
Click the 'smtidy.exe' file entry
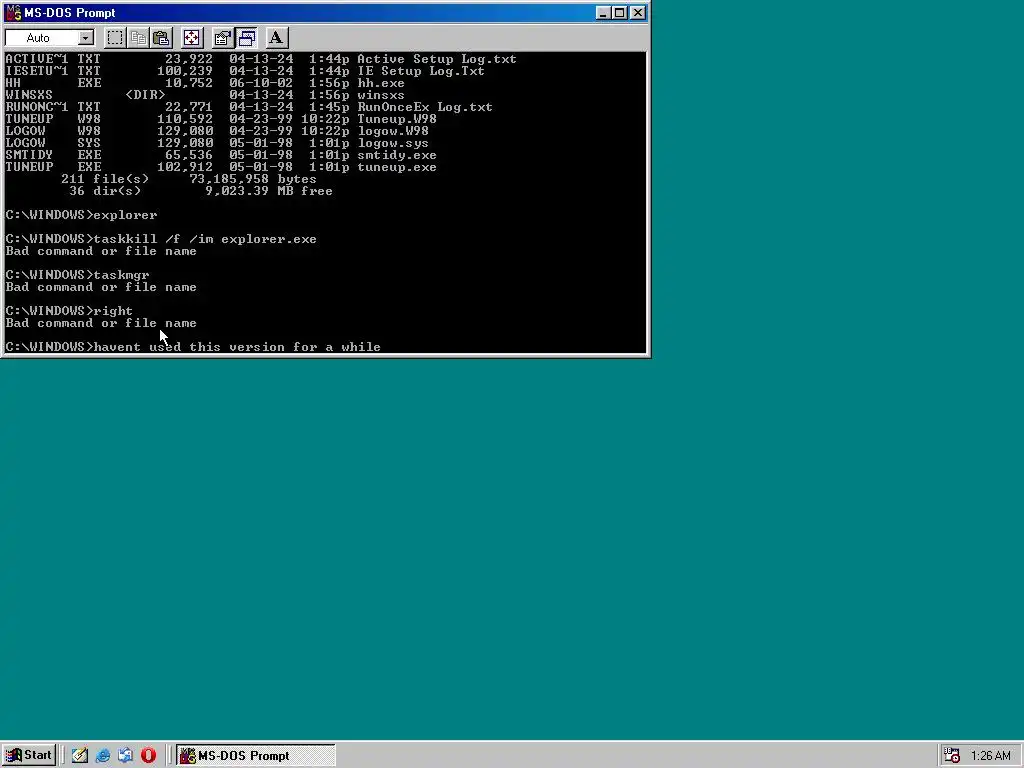(221, 155)
